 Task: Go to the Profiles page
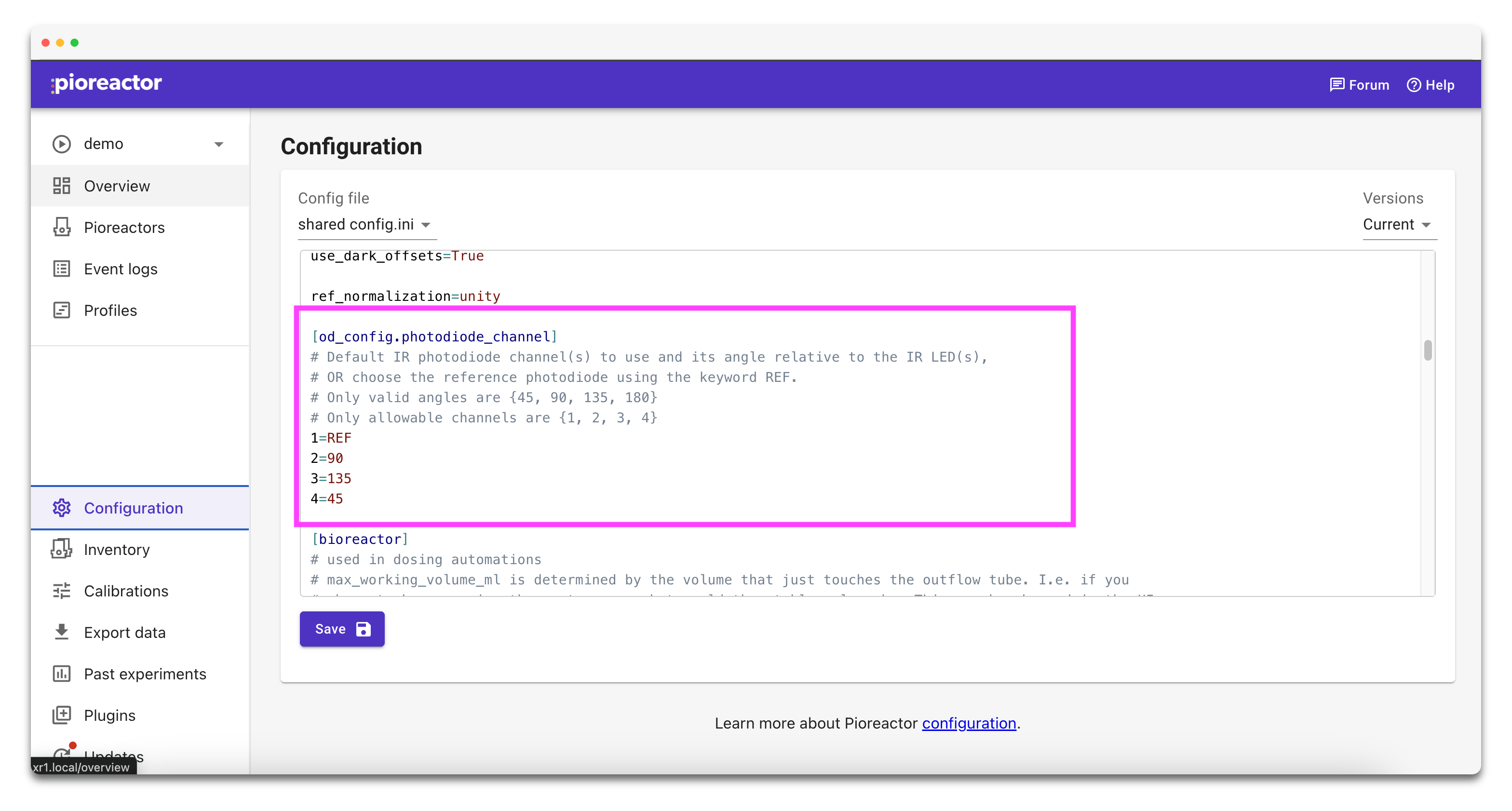click(x=110, y=310)
